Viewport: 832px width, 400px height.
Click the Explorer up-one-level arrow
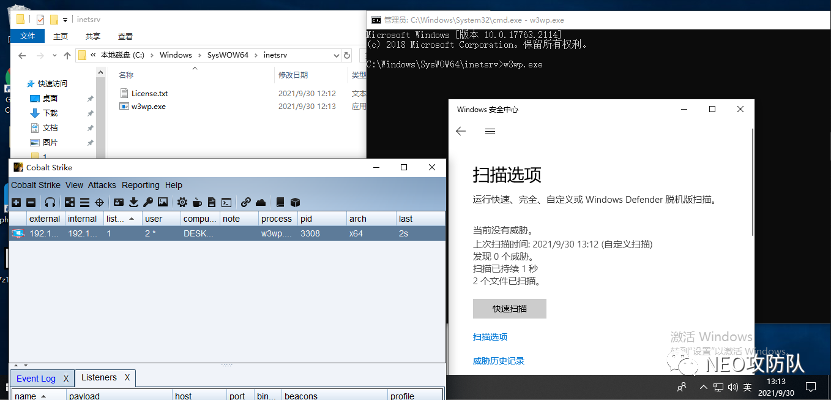(67, 55)
